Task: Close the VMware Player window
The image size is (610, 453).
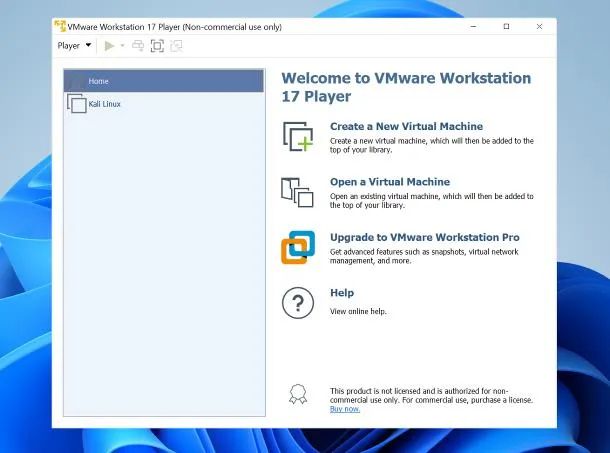Action: 539,26
